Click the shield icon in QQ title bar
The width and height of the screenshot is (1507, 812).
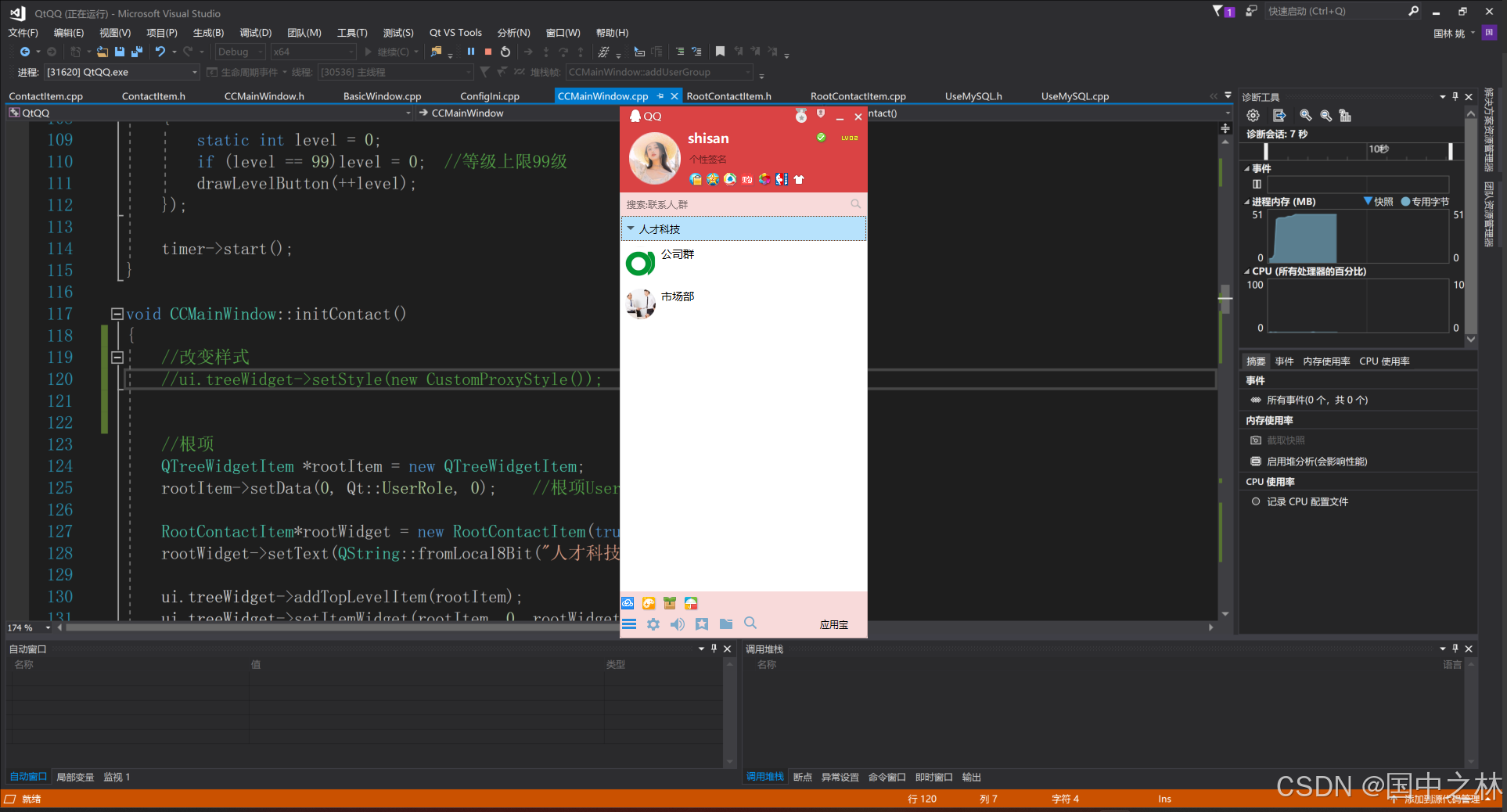point(821,114)
